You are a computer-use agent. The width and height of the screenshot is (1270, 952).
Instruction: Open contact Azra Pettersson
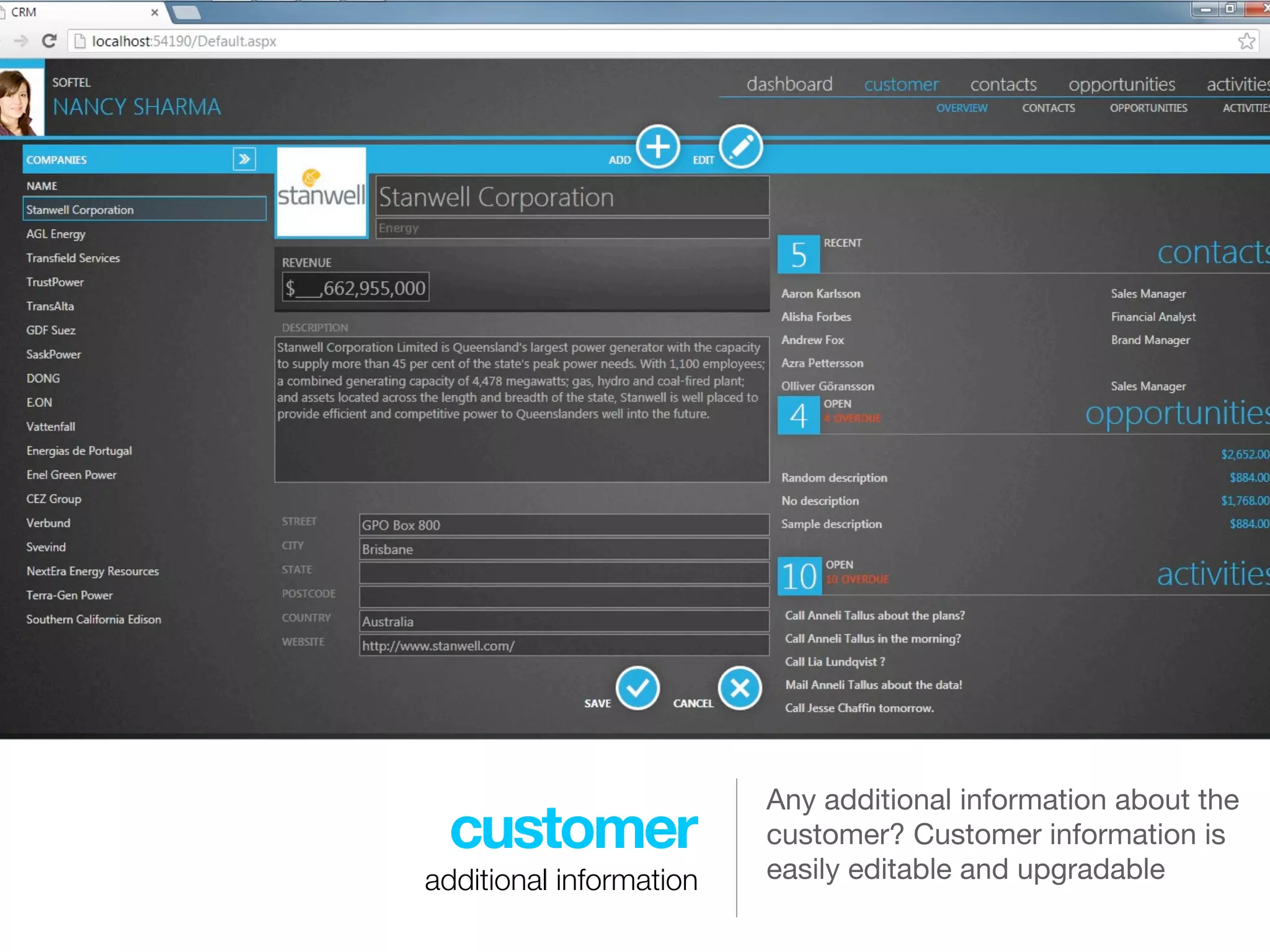coord(822,363)
